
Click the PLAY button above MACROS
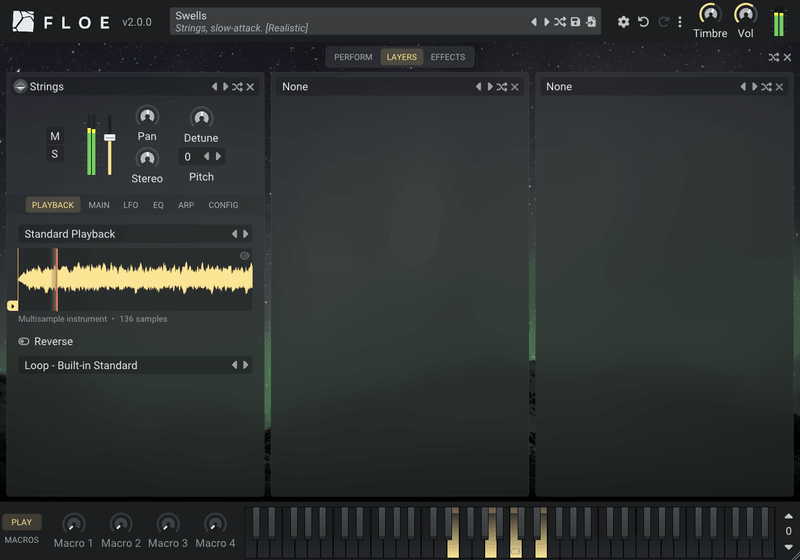(21, 522)
